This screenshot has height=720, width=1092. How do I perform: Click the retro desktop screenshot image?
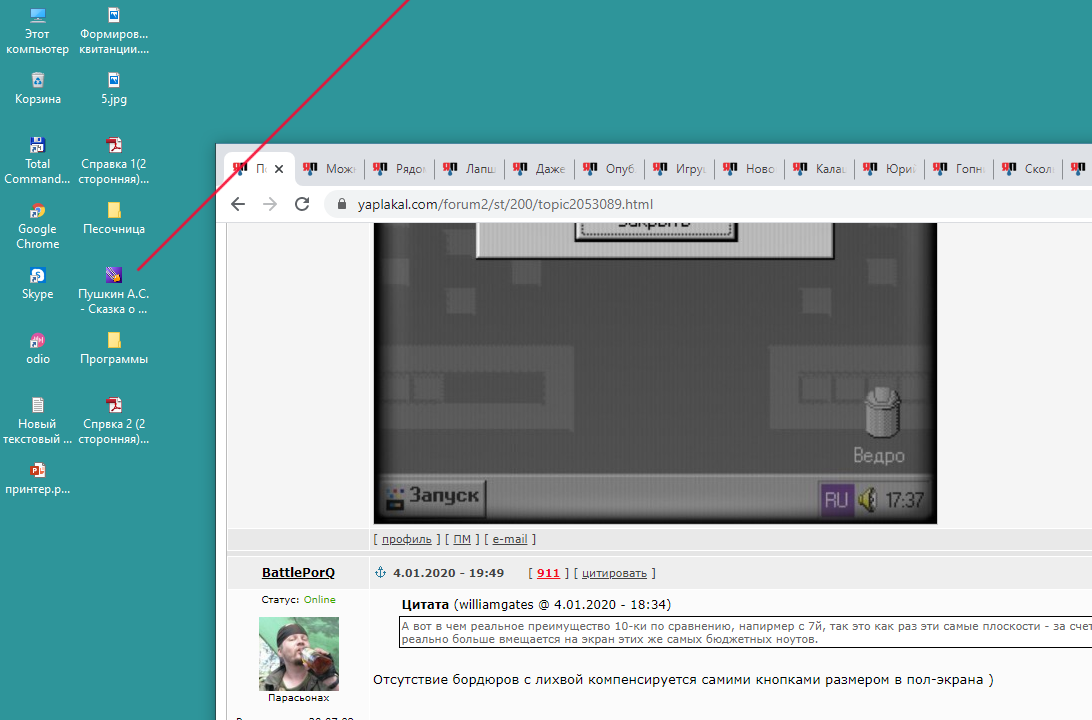tap(655, 373)
